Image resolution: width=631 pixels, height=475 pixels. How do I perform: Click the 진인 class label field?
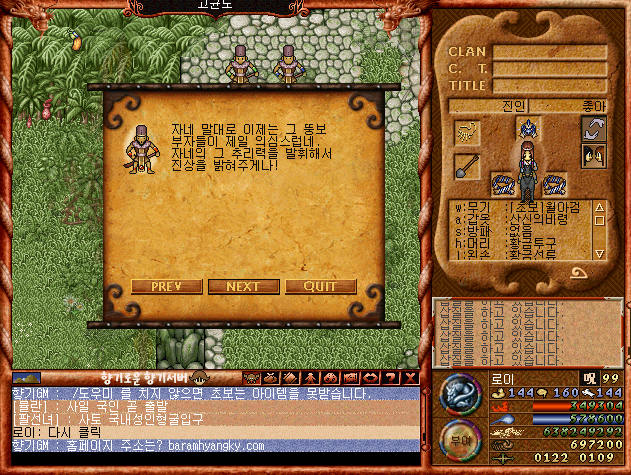pos(487,106)
